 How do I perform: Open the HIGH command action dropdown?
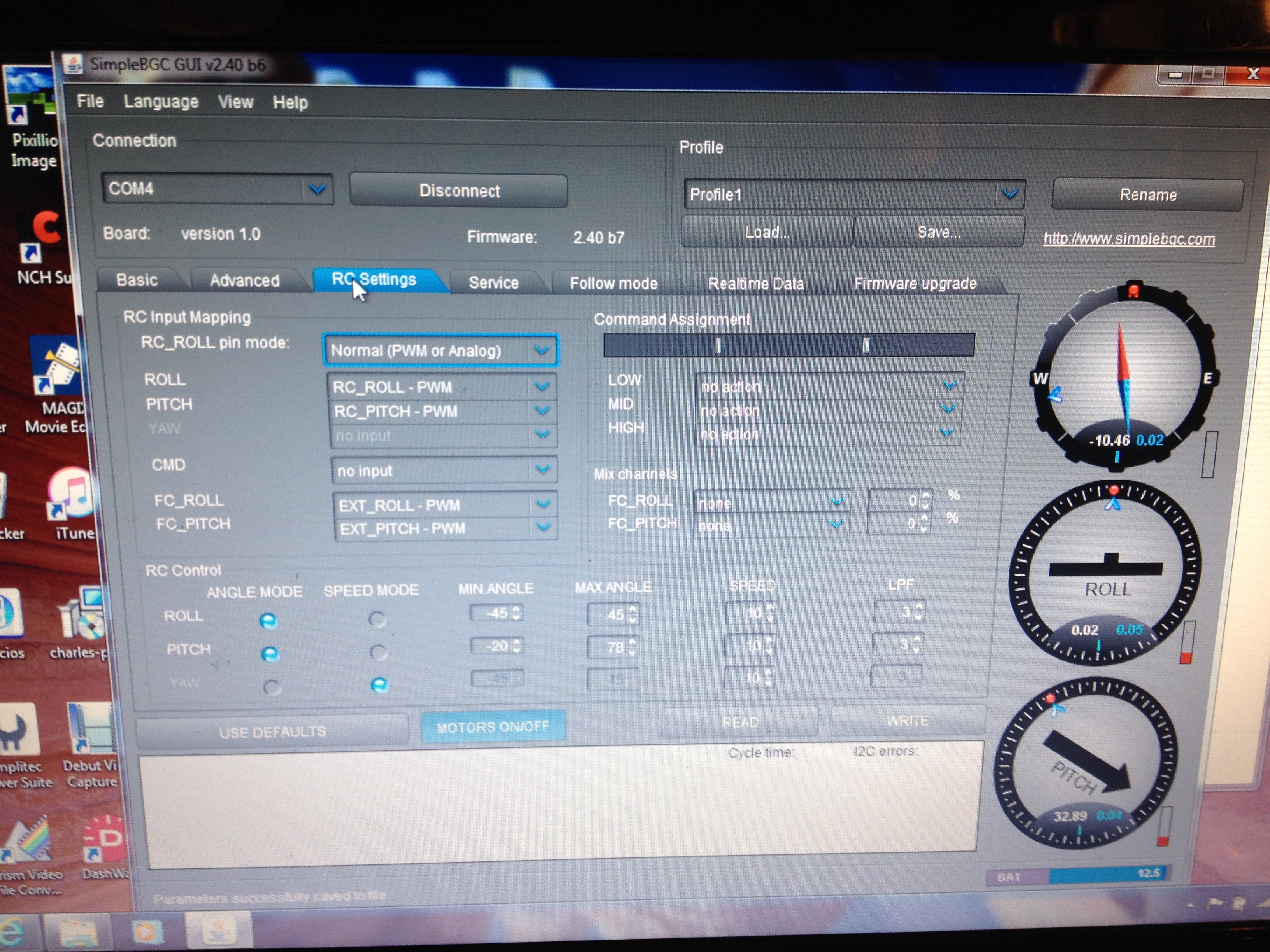[x=828, y=434]
